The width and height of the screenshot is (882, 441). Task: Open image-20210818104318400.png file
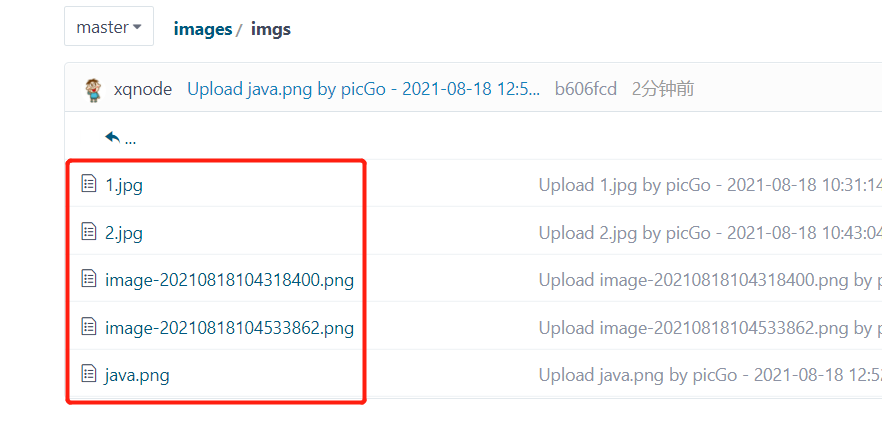pos(230,280)
